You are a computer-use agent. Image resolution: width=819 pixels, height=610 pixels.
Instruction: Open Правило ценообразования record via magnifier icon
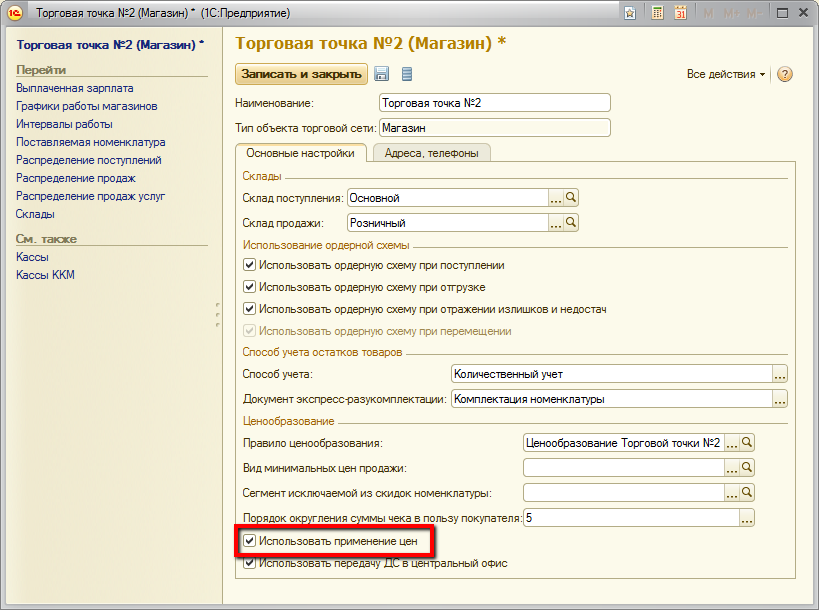746,443
